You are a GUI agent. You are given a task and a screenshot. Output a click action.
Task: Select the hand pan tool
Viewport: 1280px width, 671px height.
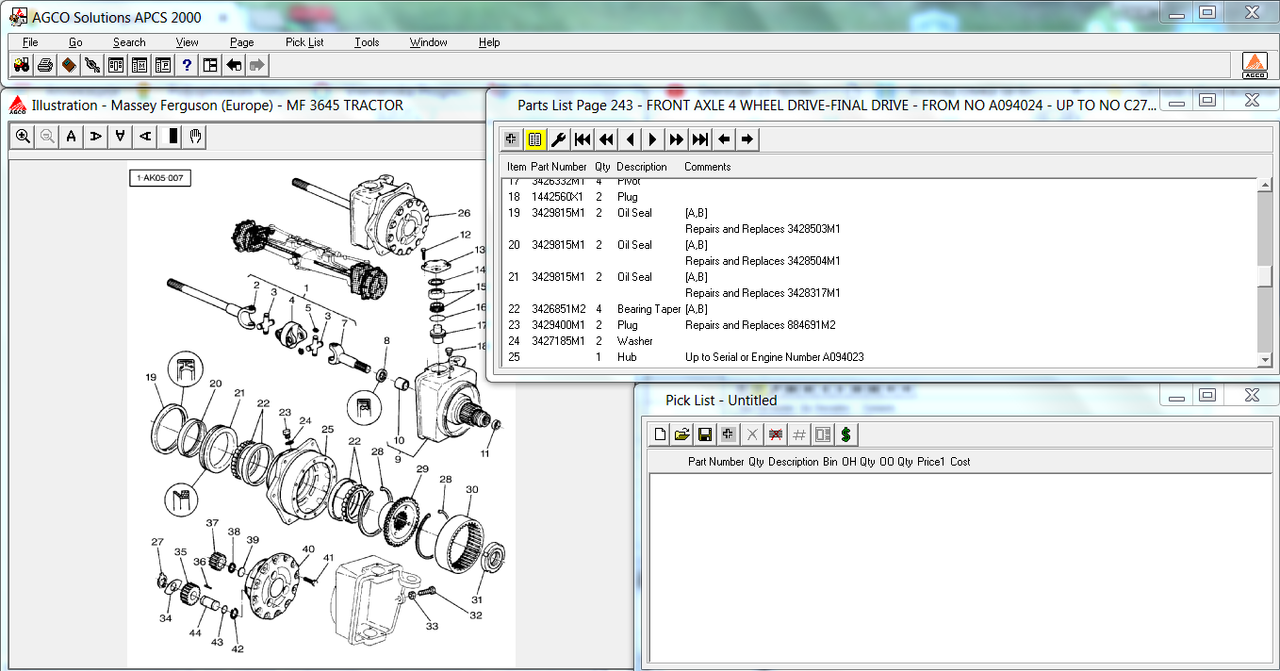click(x=197, y=137)
